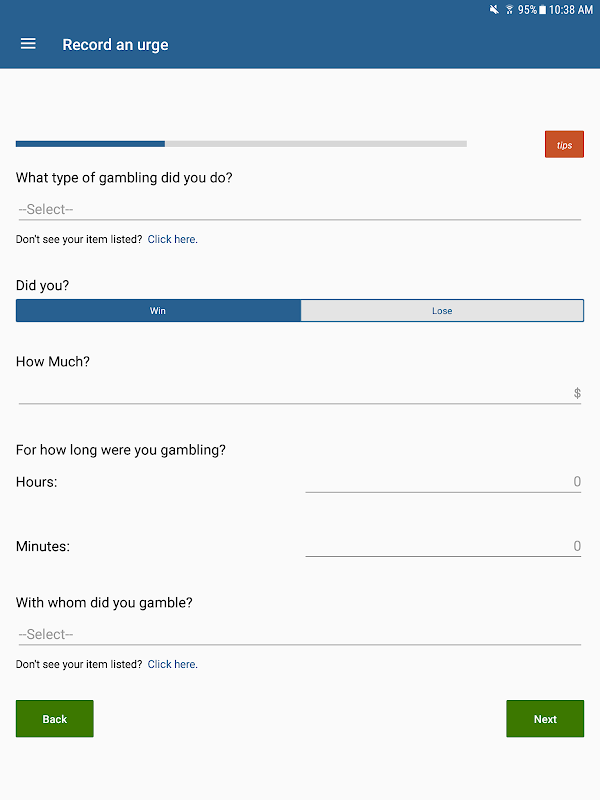Open the hamburger navigation menu
Image resolution: width=600 pixels, height=800 pixels.
coord(28,44)
